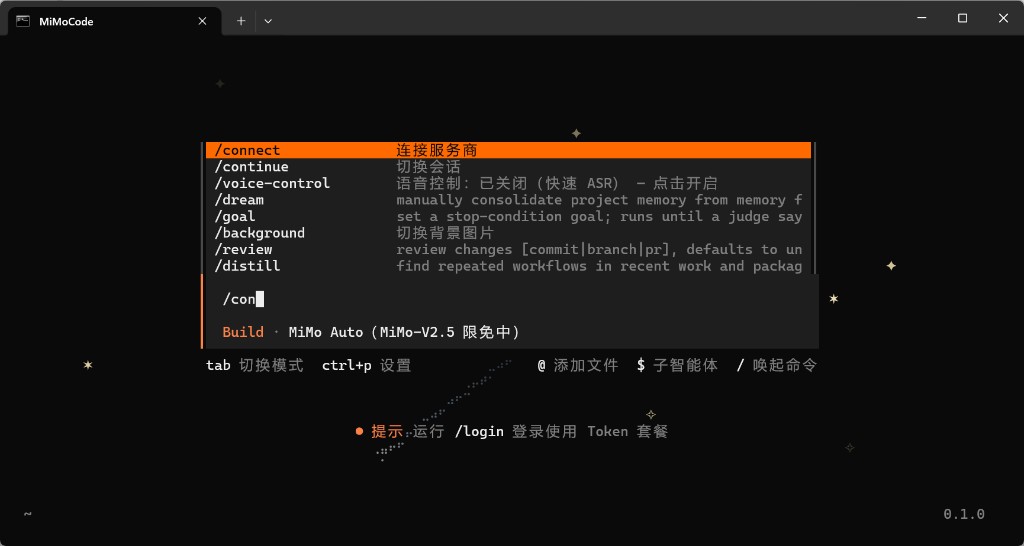Click the terminal icon on MiMoCode tab

tap(23, 21)
